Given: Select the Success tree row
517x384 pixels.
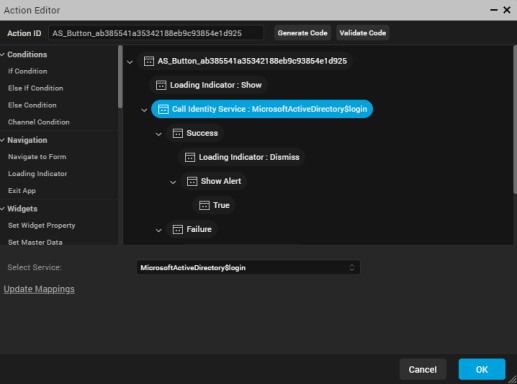Looking at the screenshot, I should tap(195, 133).
